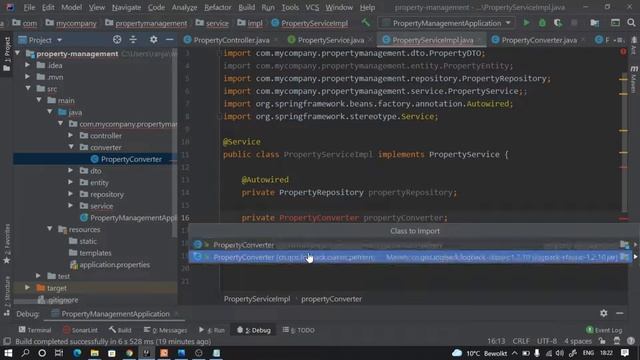The height and width of the screenshot is (360, 640).
Task: Open the 0: Messages tool window
Action: 165,330
